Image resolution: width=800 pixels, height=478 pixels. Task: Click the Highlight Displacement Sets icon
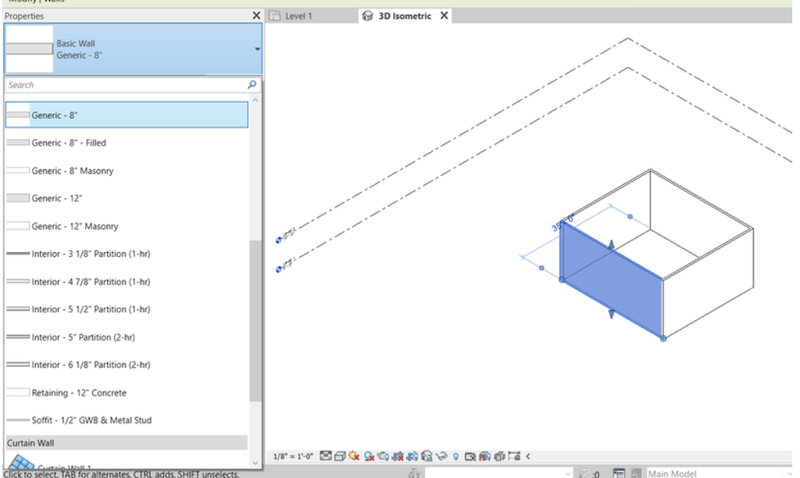tap(499, 457)
